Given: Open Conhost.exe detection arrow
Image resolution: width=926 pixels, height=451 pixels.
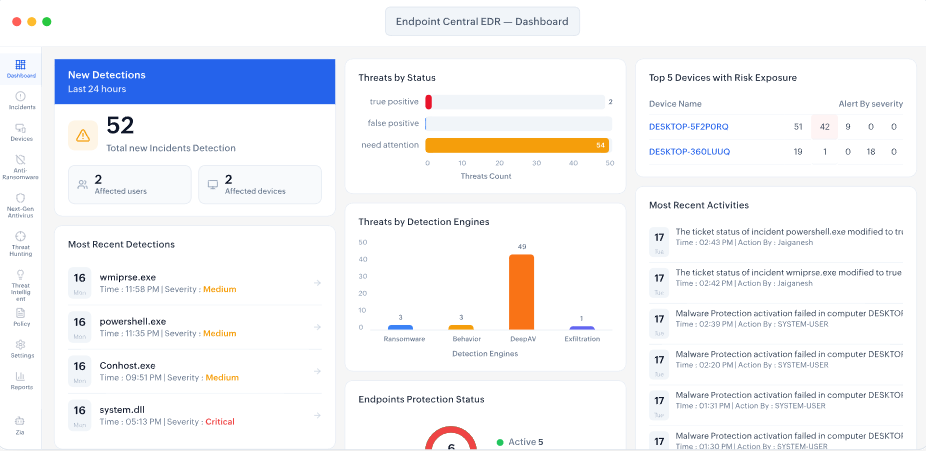Looking at the screenshot, I should point(317,371).
